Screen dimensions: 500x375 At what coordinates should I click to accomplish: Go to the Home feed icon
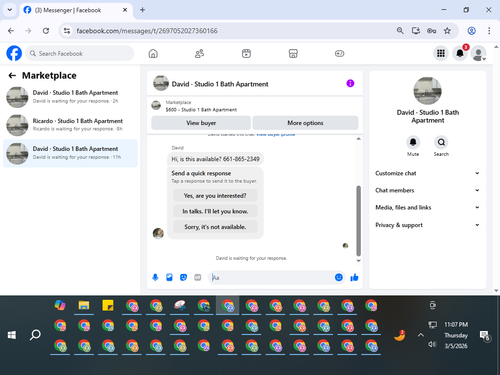153,53
